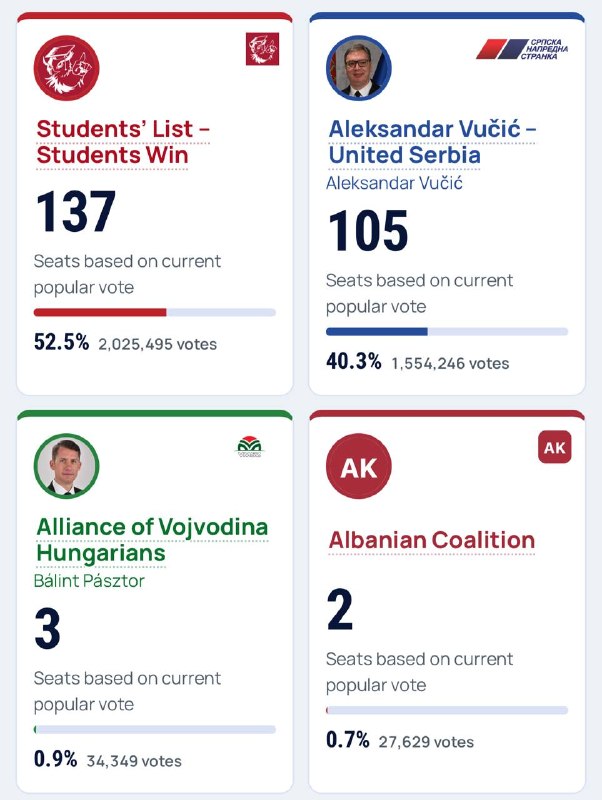Open Alliance of Vojvodina Hungarians title link
The image size is (602, 800).
[152, 540]
